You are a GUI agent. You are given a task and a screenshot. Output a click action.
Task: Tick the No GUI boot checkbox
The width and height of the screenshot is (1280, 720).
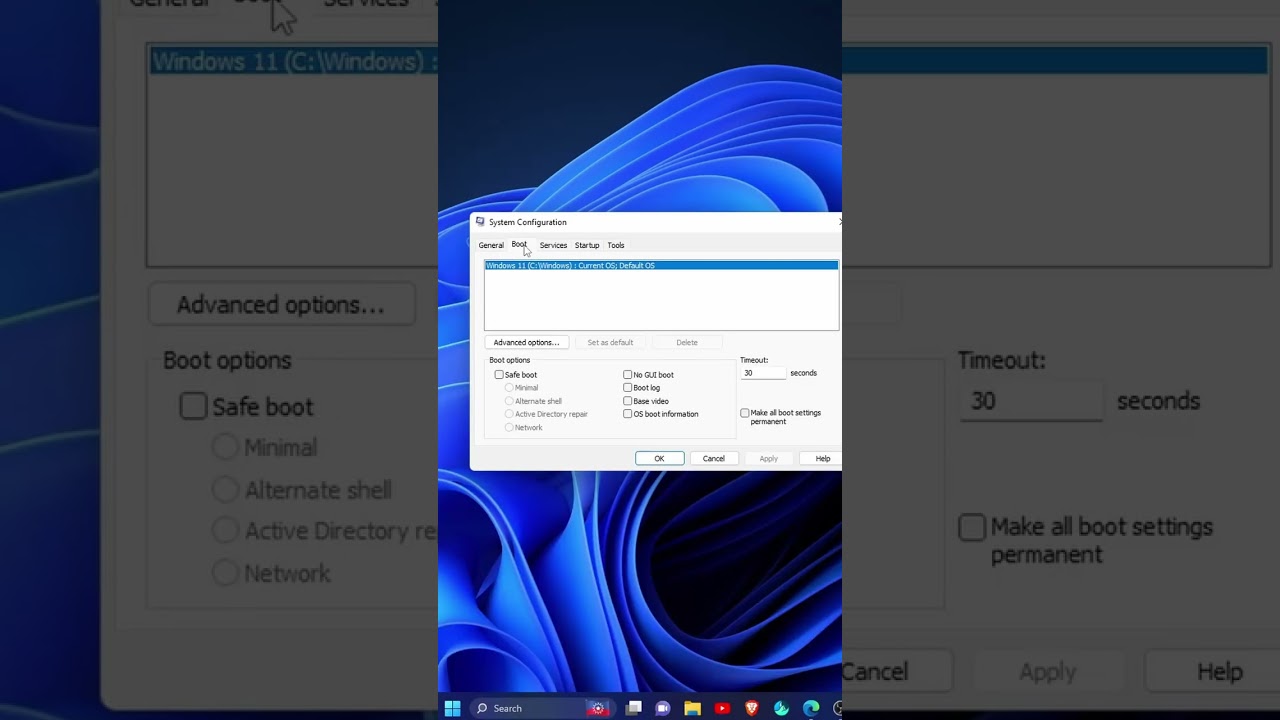[x=627, y=375]
